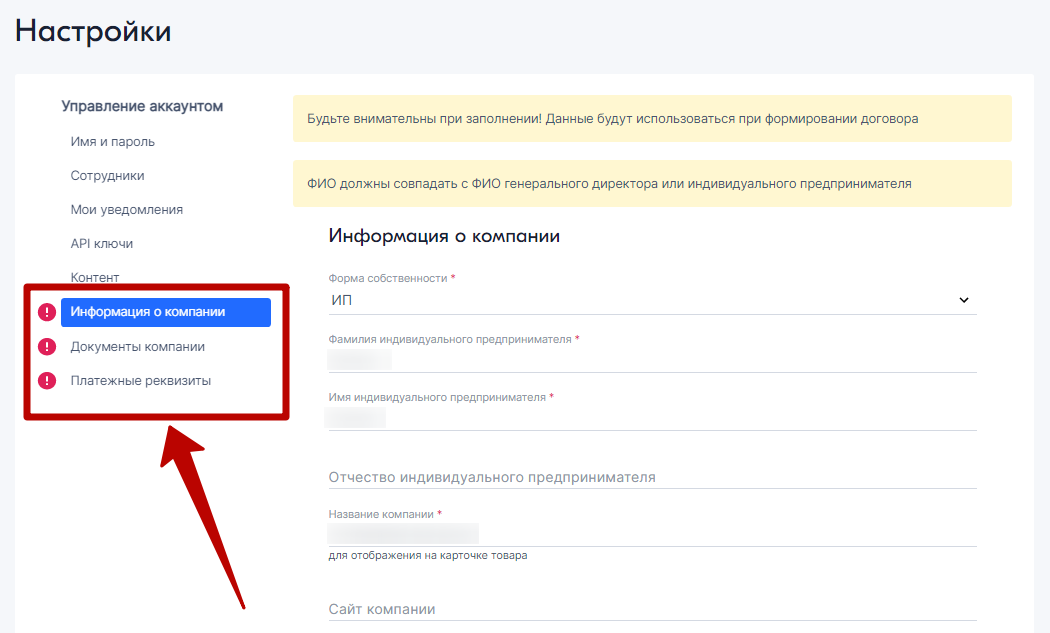Open the Контент settings item

point(95,277)
